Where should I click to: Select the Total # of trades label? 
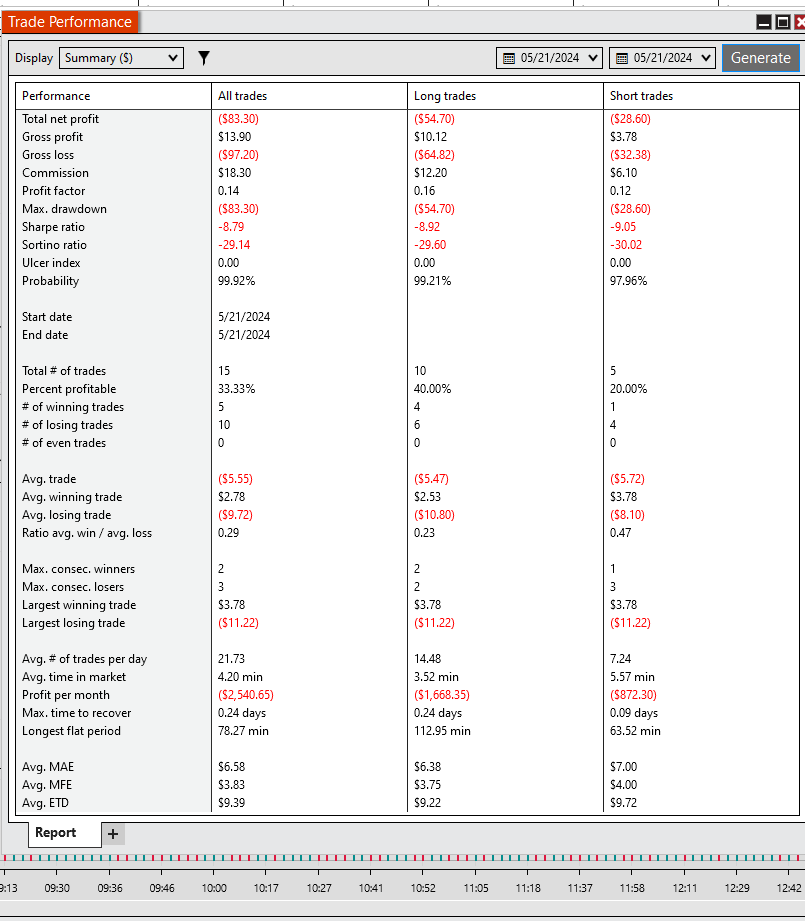(64, 371)
